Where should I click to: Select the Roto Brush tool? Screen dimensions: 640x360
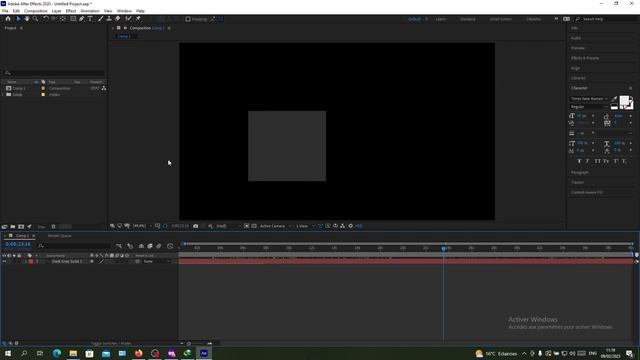point(129,19)
